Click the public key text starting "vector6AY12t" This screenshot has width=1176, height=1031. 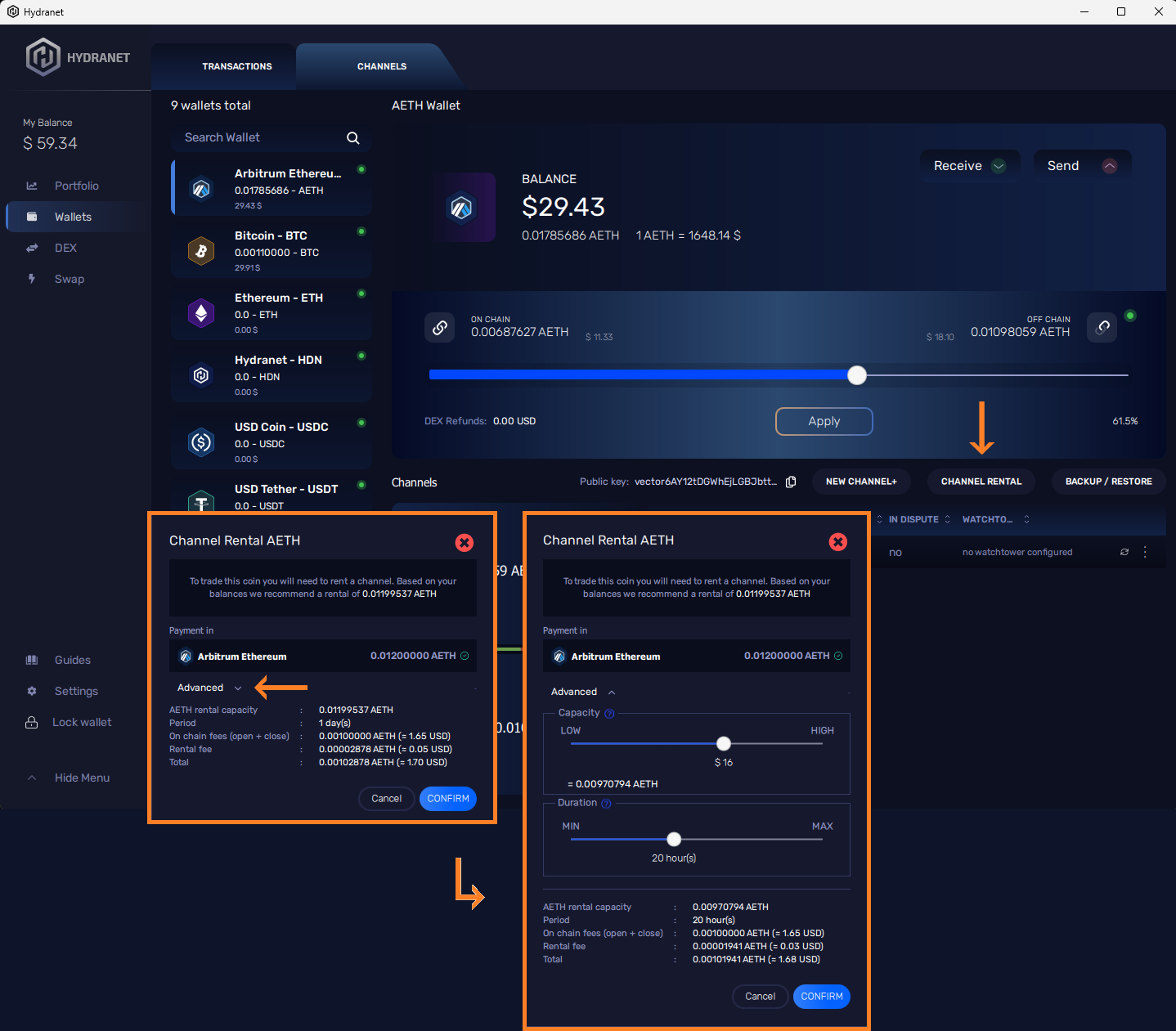706,482
